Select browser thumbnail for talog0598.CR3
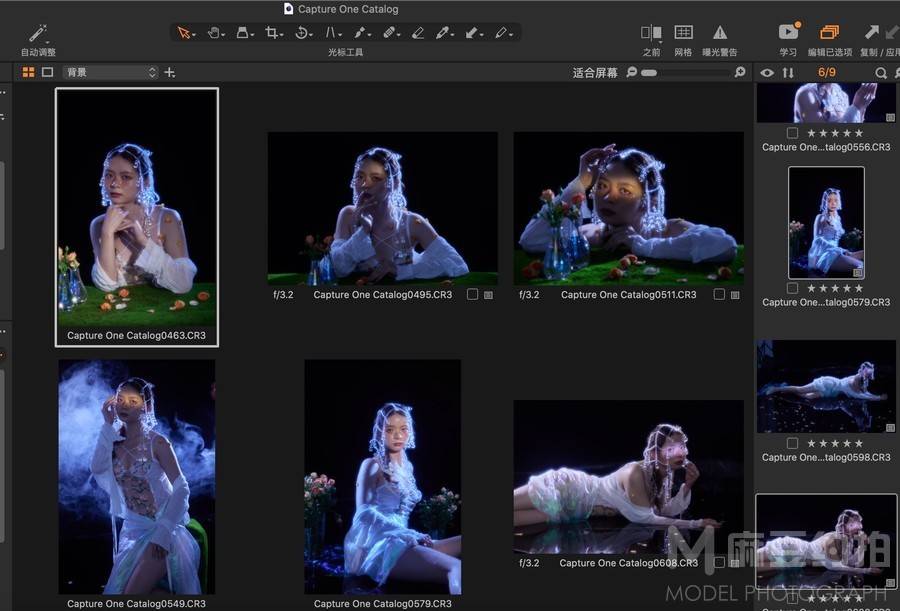The height and width of the screenshot is (611, 900). click(x=827, y=386)
